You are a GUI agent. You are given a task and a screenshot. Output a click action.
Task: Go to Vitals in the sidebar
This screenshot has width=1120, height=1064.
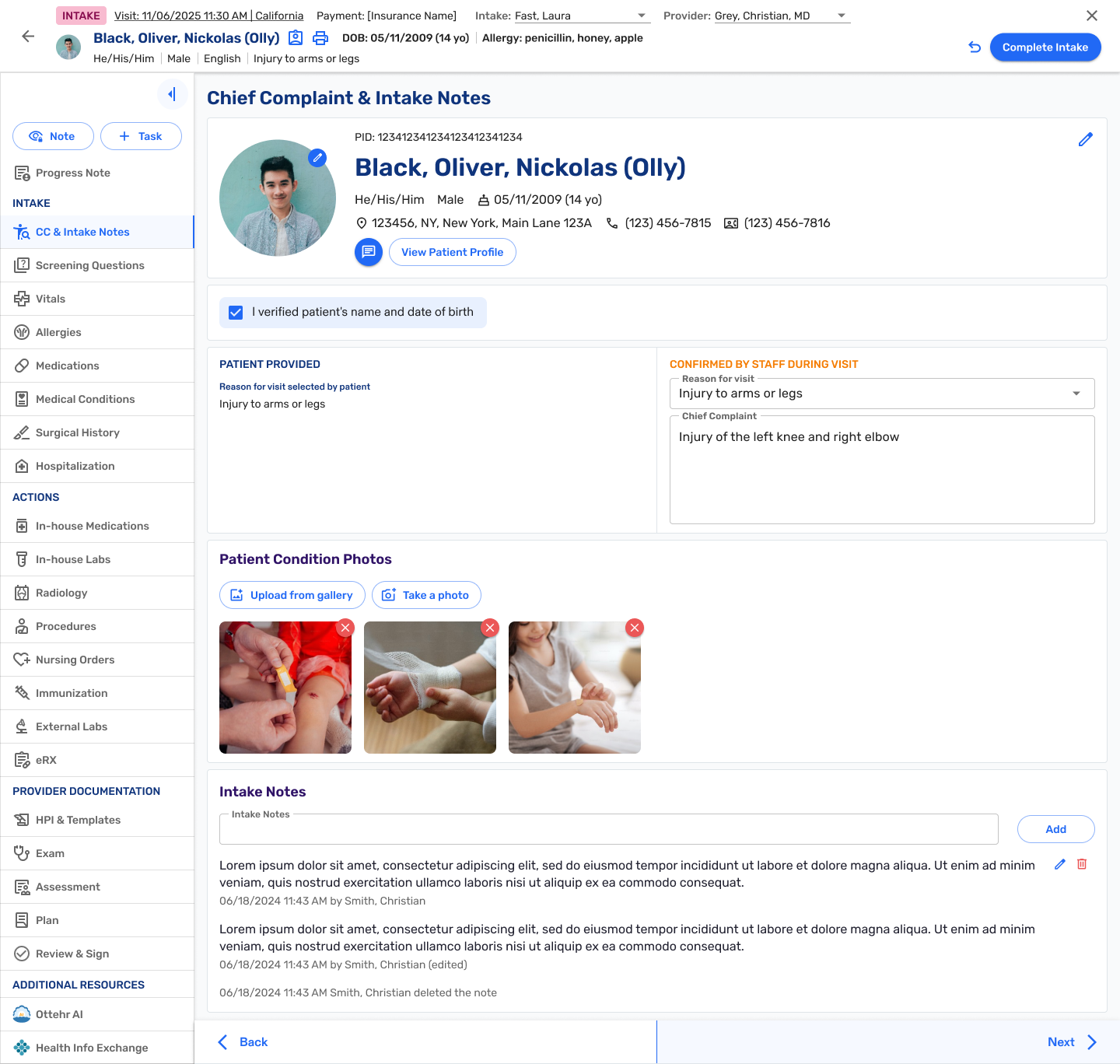coord(51,299)
